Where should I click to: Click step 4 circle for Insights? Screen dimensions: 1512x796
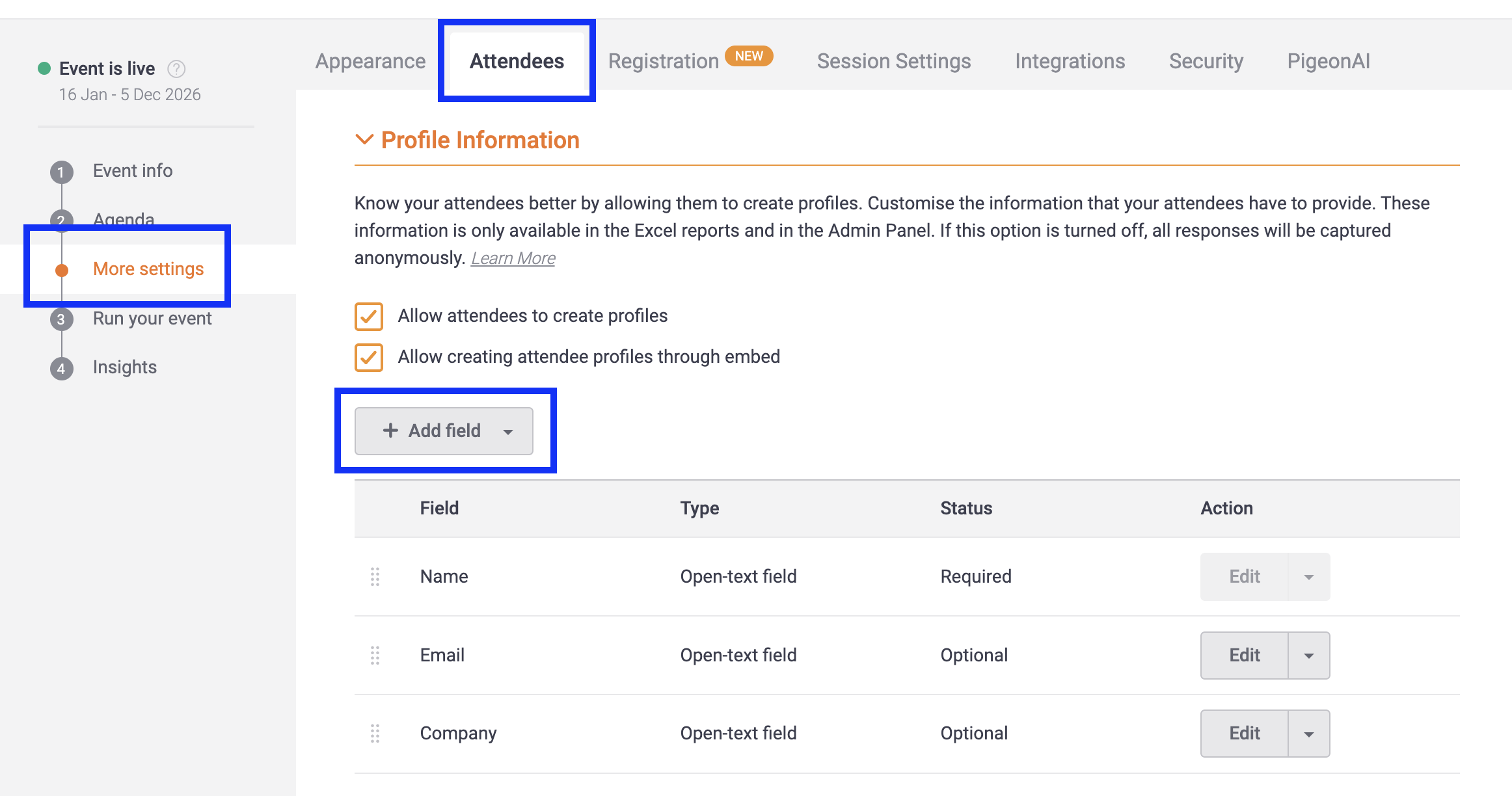coord(61,369)
